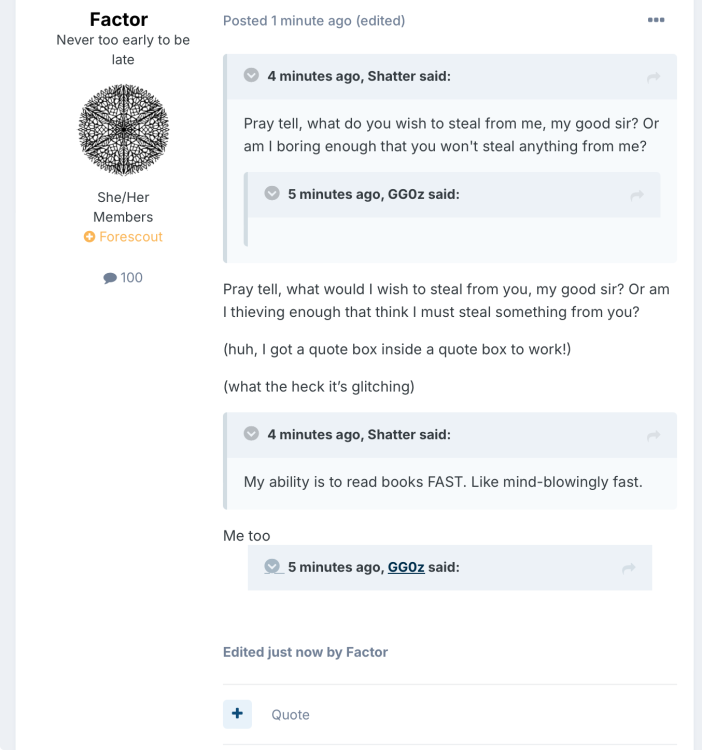Collapse the second Shatter quote about reading books
This screenshot has height=750, width=702.
[251, 433]
